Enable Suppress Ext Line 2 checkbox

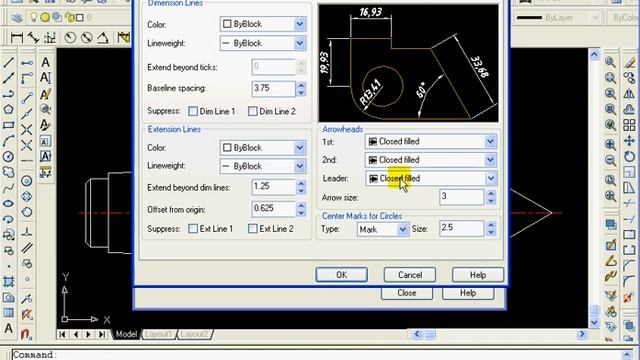click(253, 229)
